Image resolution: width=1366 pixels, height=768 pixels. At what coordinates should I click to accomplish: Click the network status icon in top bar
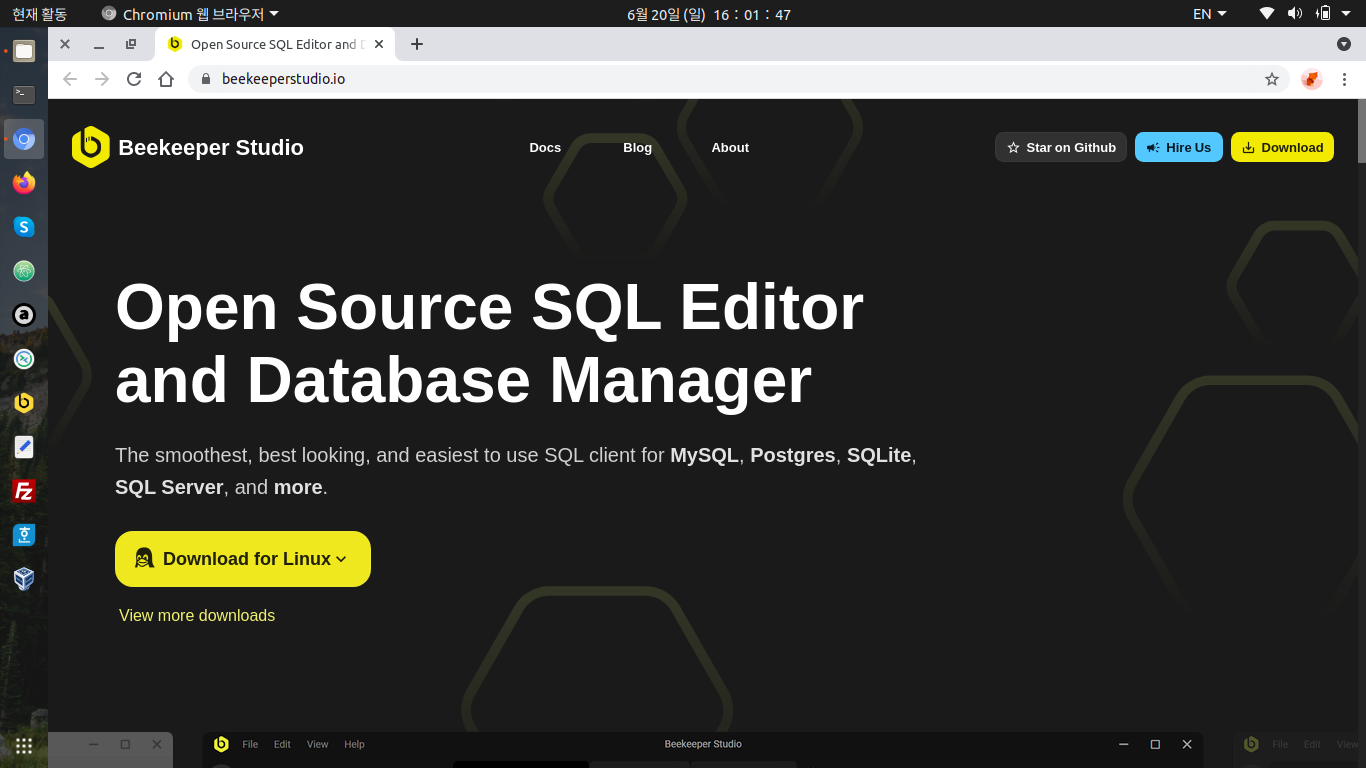click(1267, 14)
